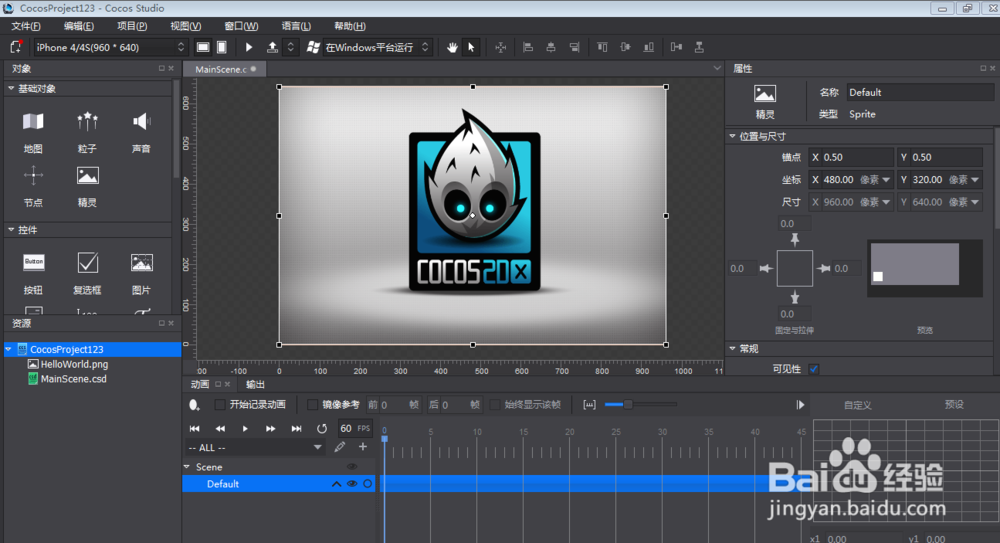Choose the arrow selection tool
The width and height of the screenshot is (1000, 543).
point(471,47)
